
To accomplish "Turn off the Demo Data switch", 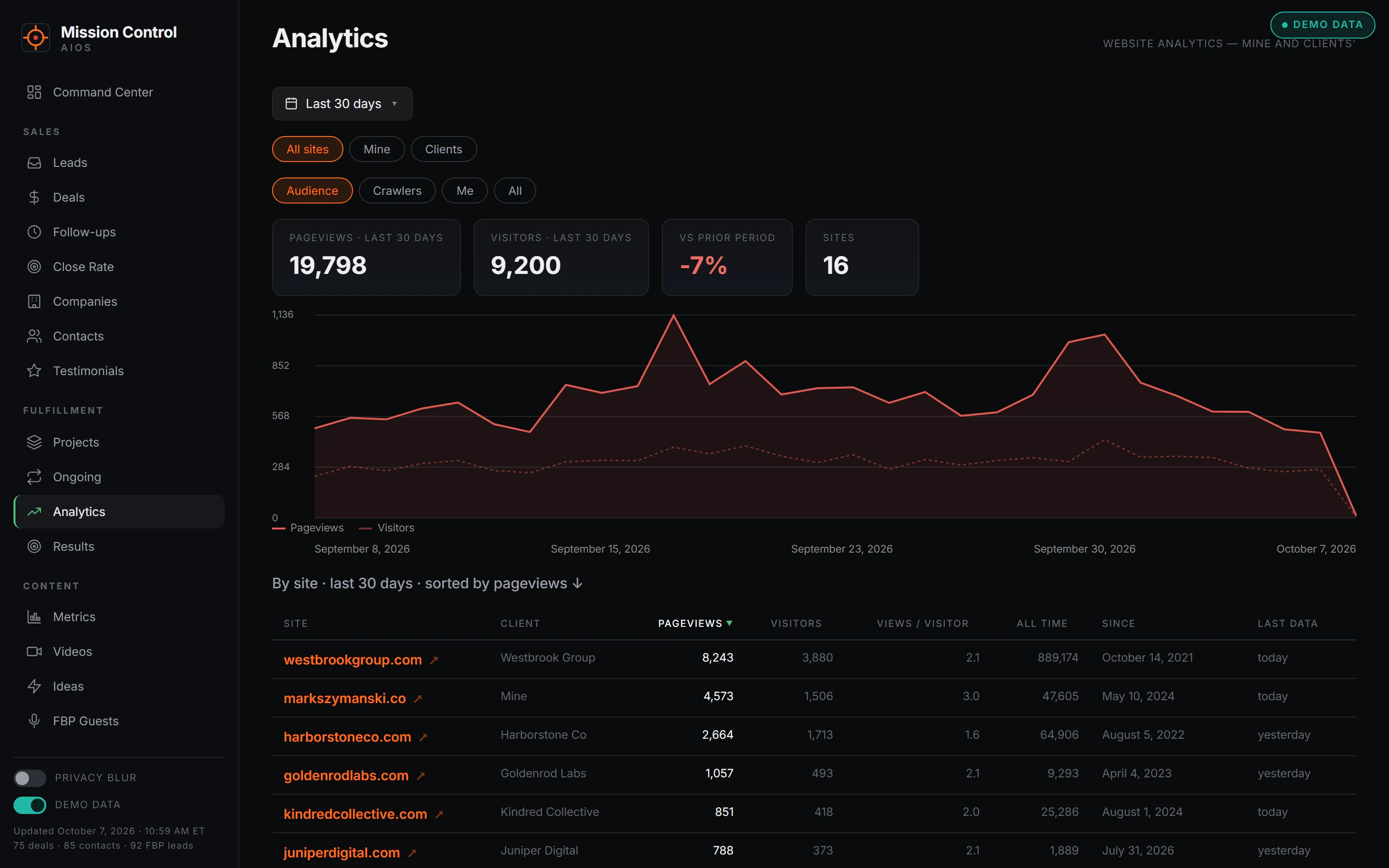I will [30, 805].
